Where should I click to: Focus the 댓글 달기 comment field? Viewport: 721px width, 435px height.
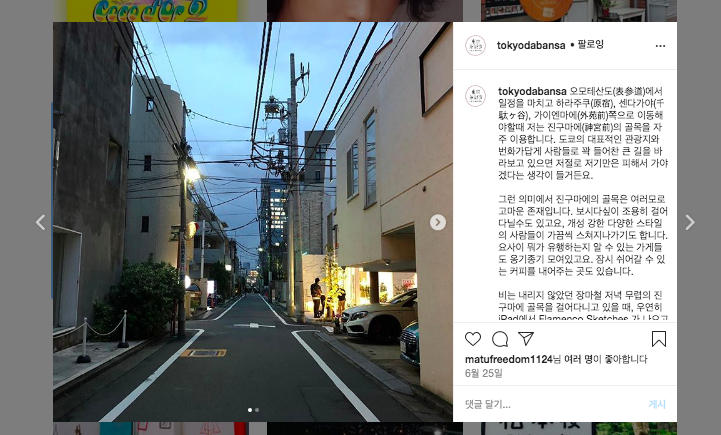(552, 405)
